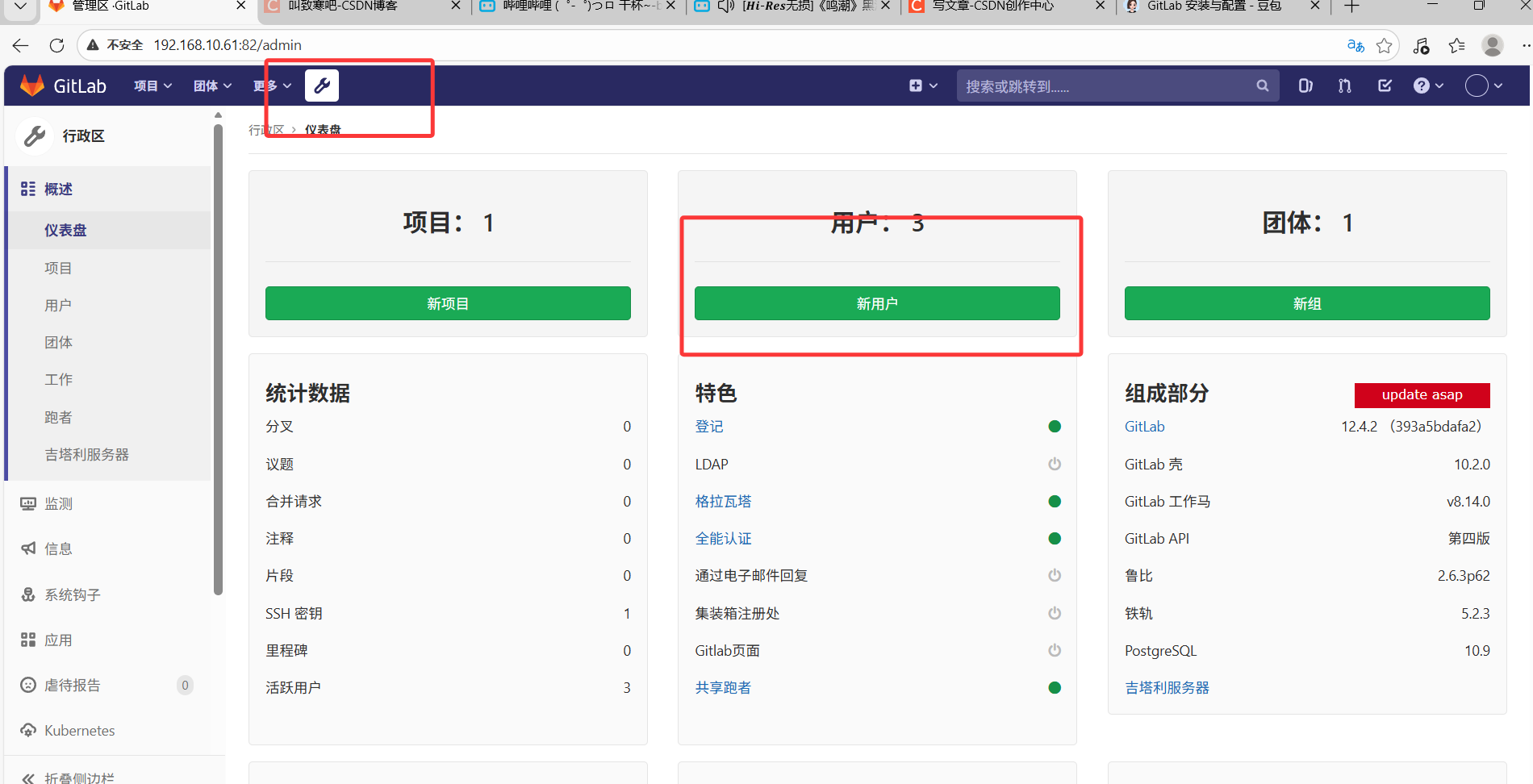Click 行政区 breadcrumb link

point(266,130)
